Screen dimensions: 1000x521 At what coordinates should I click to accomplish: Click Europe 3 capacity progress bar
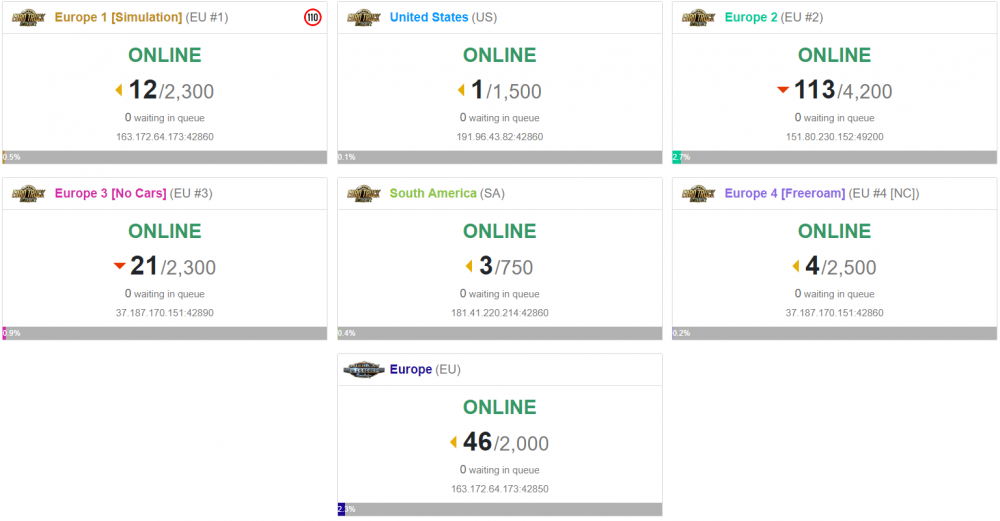click(164, 333)
